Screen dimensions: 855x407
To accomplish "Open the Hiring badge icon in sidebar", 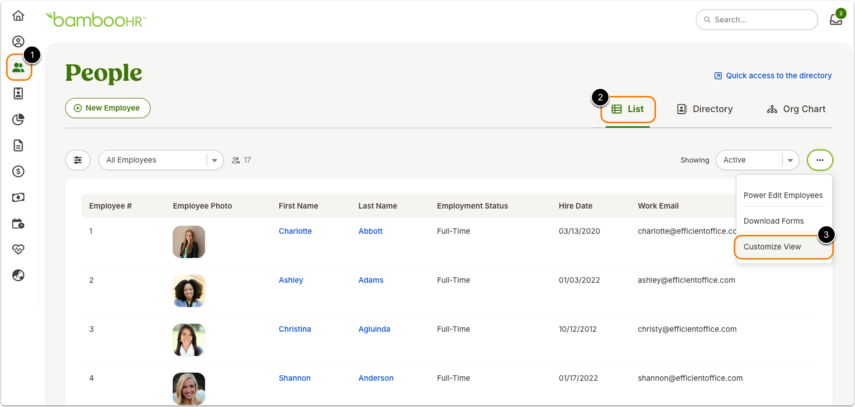I will point(18,94).
